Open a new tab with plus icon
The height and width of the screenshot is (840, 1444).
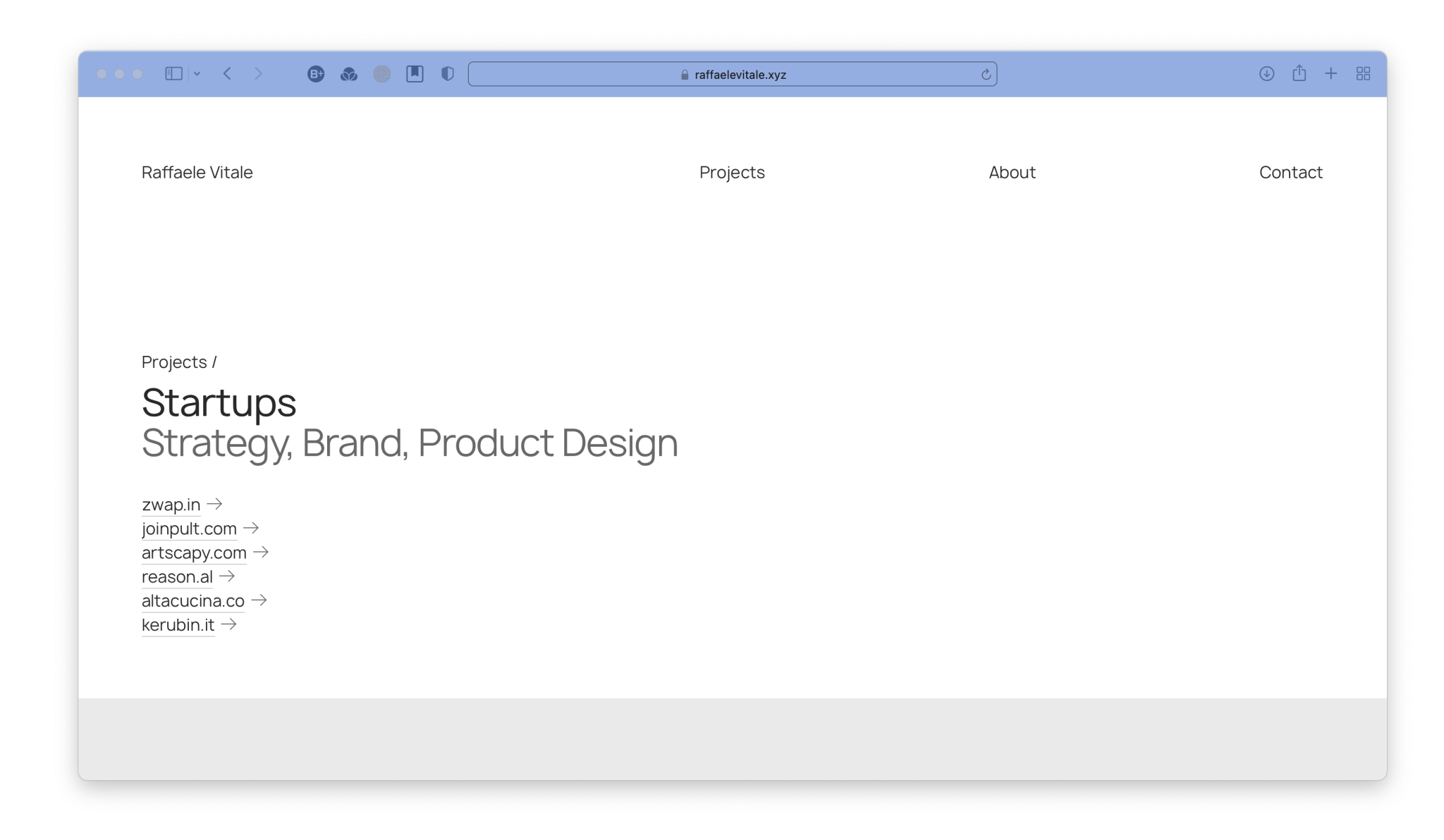[x=1330, y=74]
